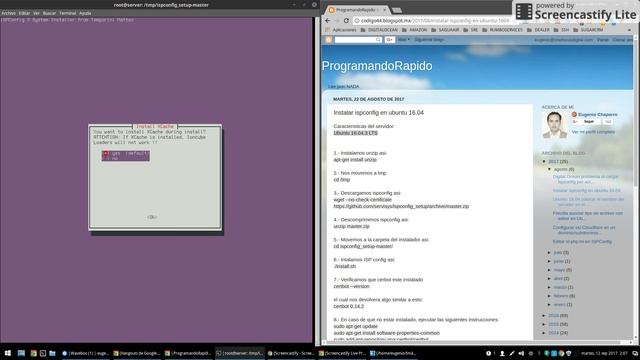Expand the 2014 archive year
Viewport: 640px width, 360px height.
tap(544, 333)
